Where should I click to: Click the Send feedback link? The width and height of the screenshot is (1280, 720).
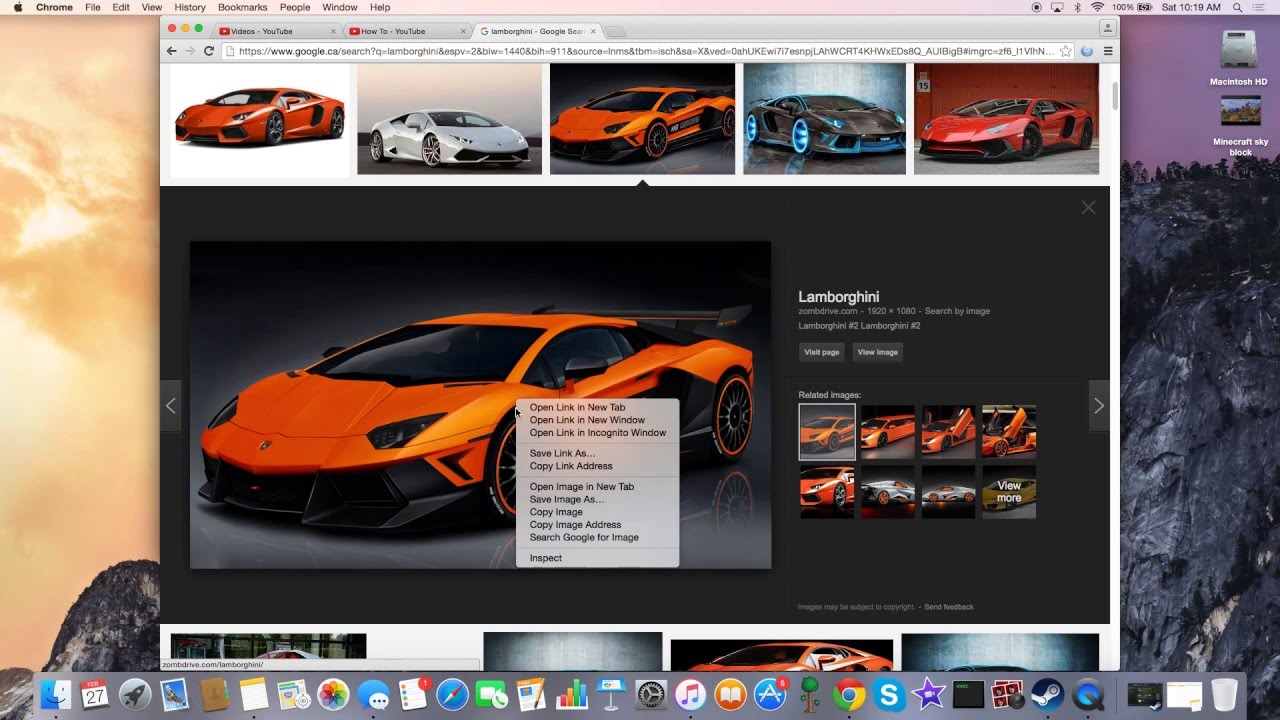[949, 607]
